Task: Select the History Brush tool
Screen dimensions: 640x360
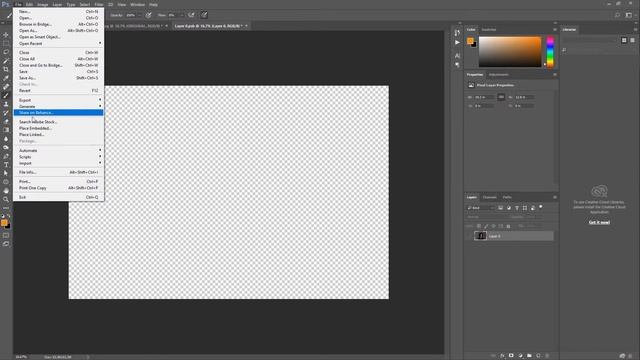Action: pos(6,113)
